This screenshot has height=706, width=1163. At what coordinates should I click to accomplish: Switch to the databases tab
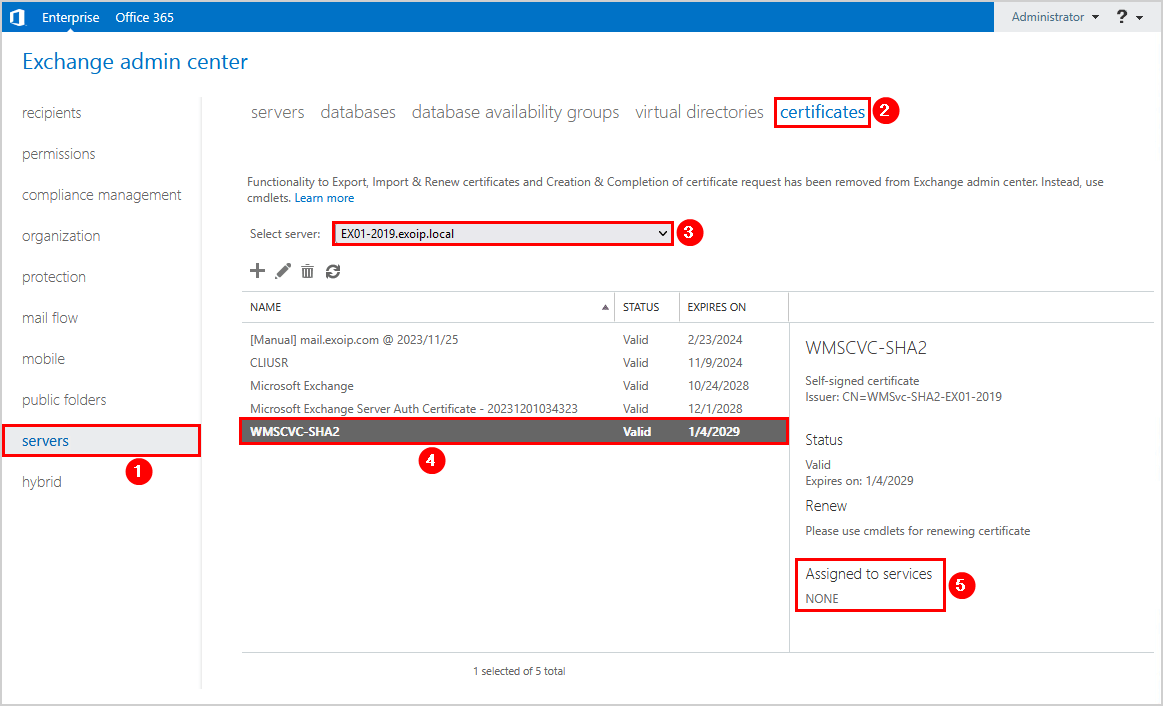(x=358, y=112)
